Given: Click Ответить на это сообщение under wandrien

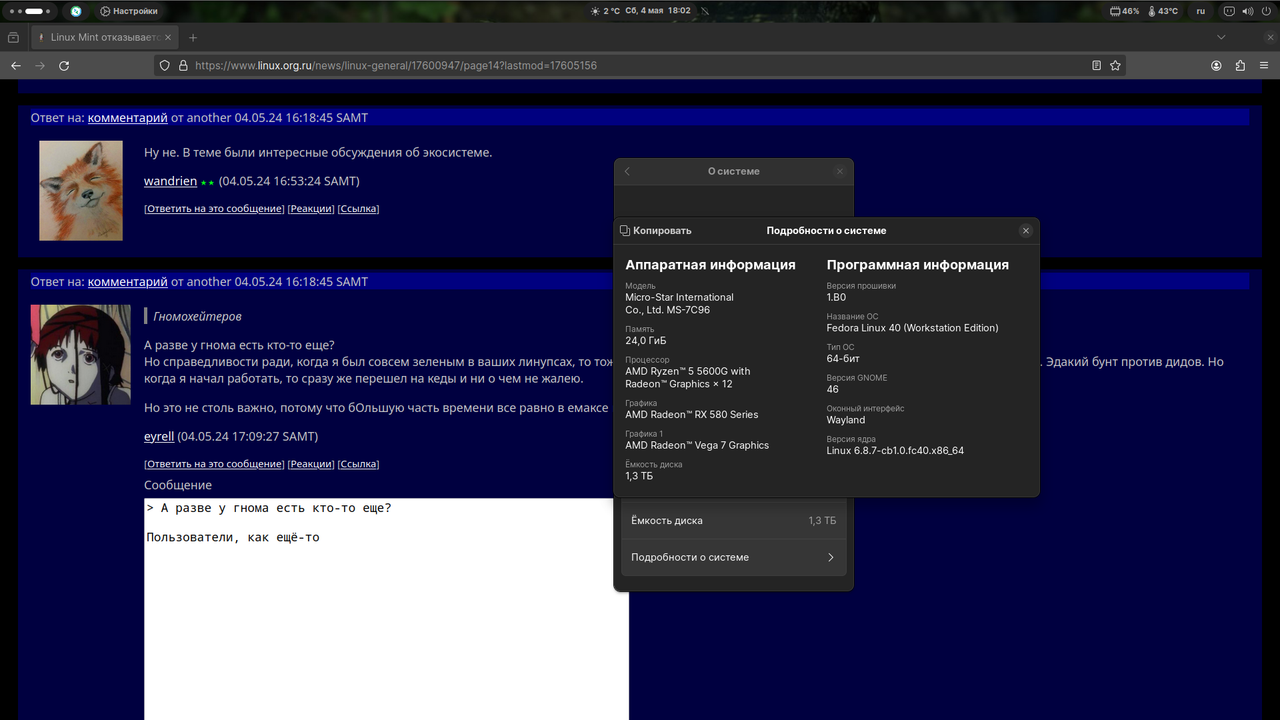Looking at the screenshot, I should pyautogui.click(x=214, y=209).
